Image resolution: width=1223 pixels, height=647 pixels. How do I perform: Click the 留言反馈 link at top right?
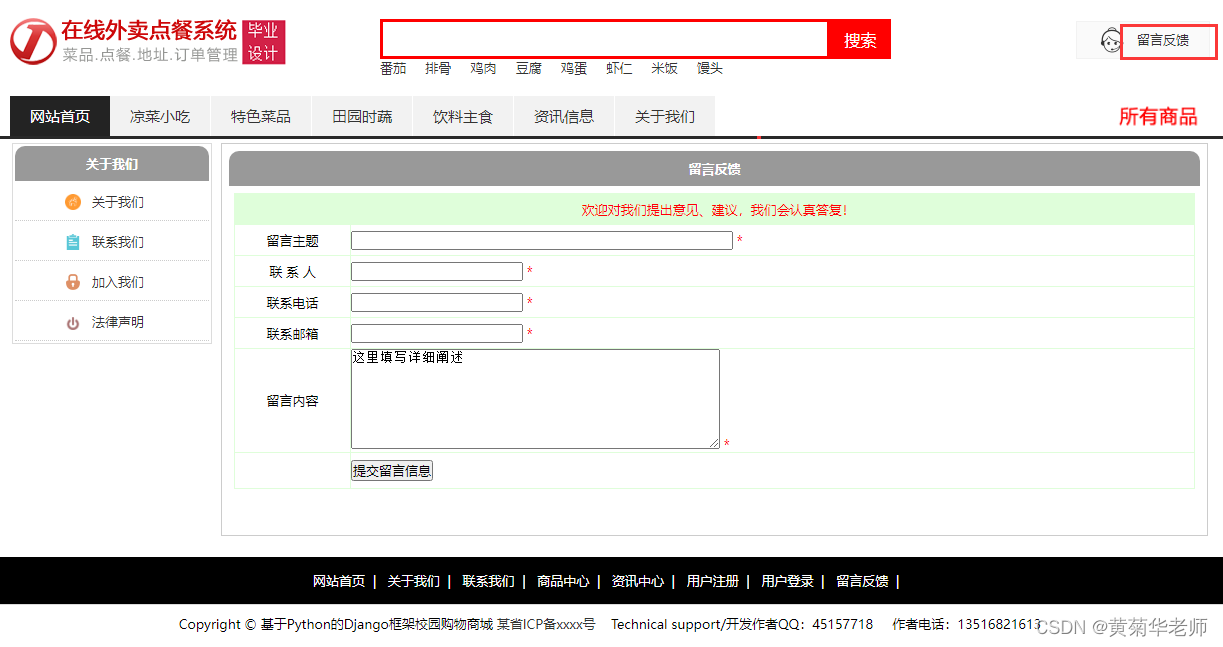[1163, 41]
